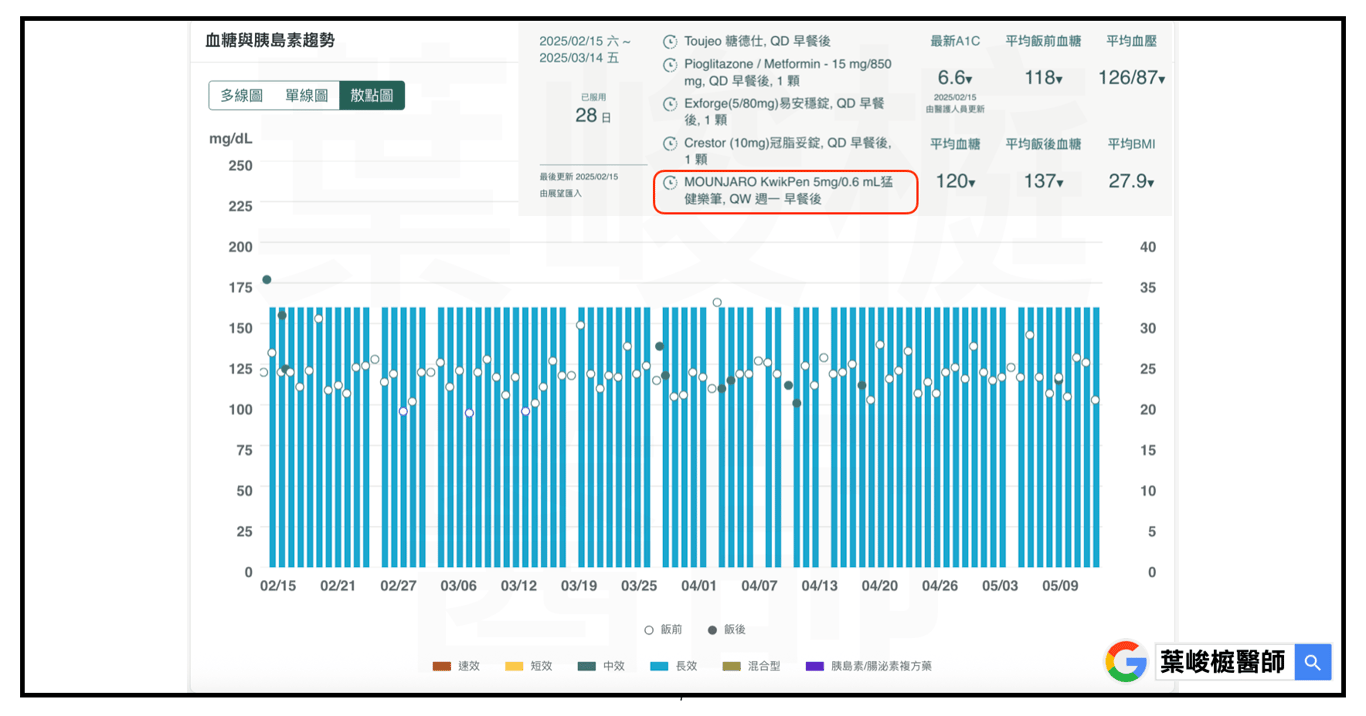Toggle the 飯前 hollow dot legend
The width and height of the screenshot is (1366, 716).
(665, 630)
